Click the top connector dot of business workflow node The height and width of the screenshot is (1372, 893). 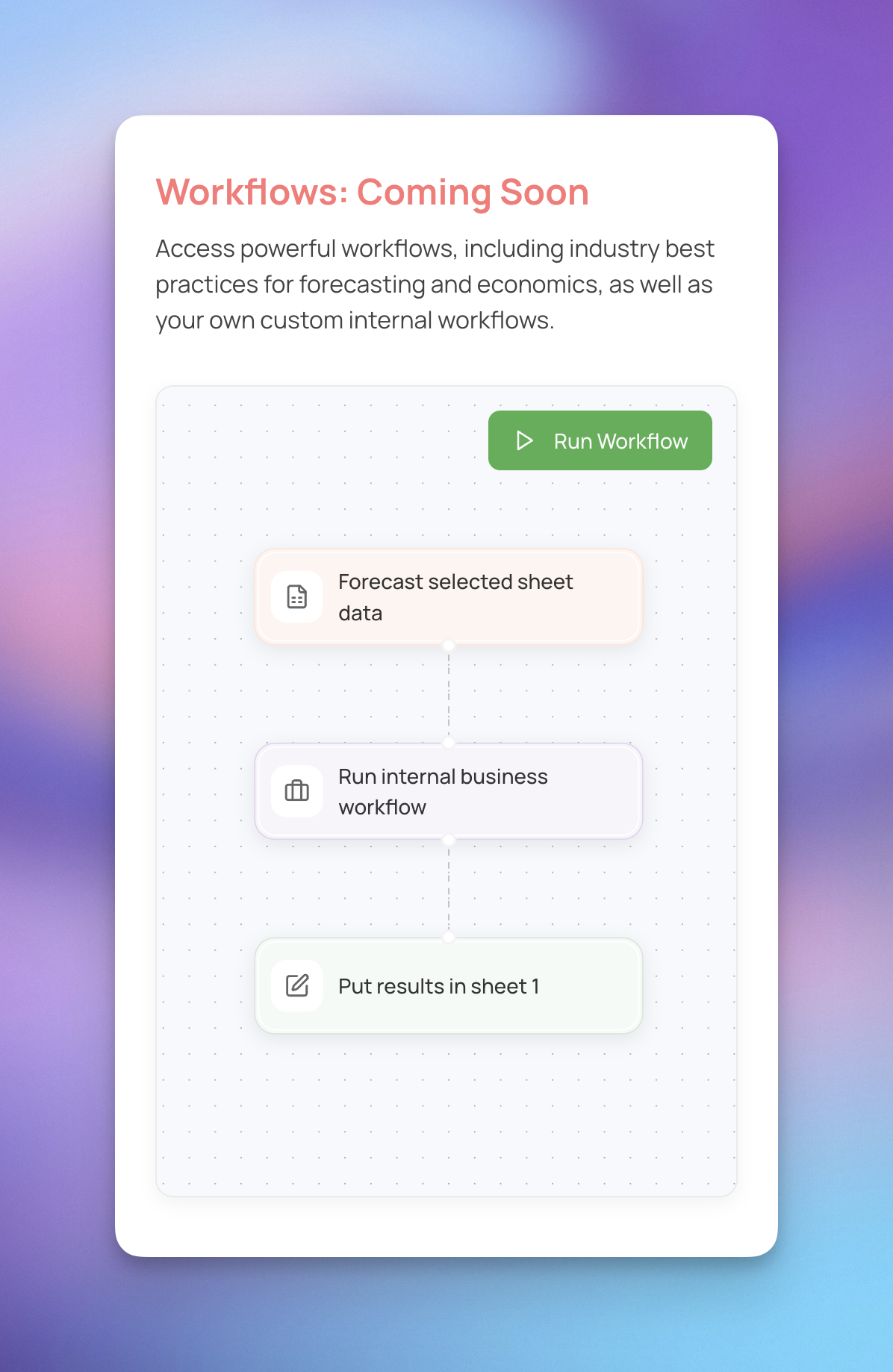(x=449, y=743)
